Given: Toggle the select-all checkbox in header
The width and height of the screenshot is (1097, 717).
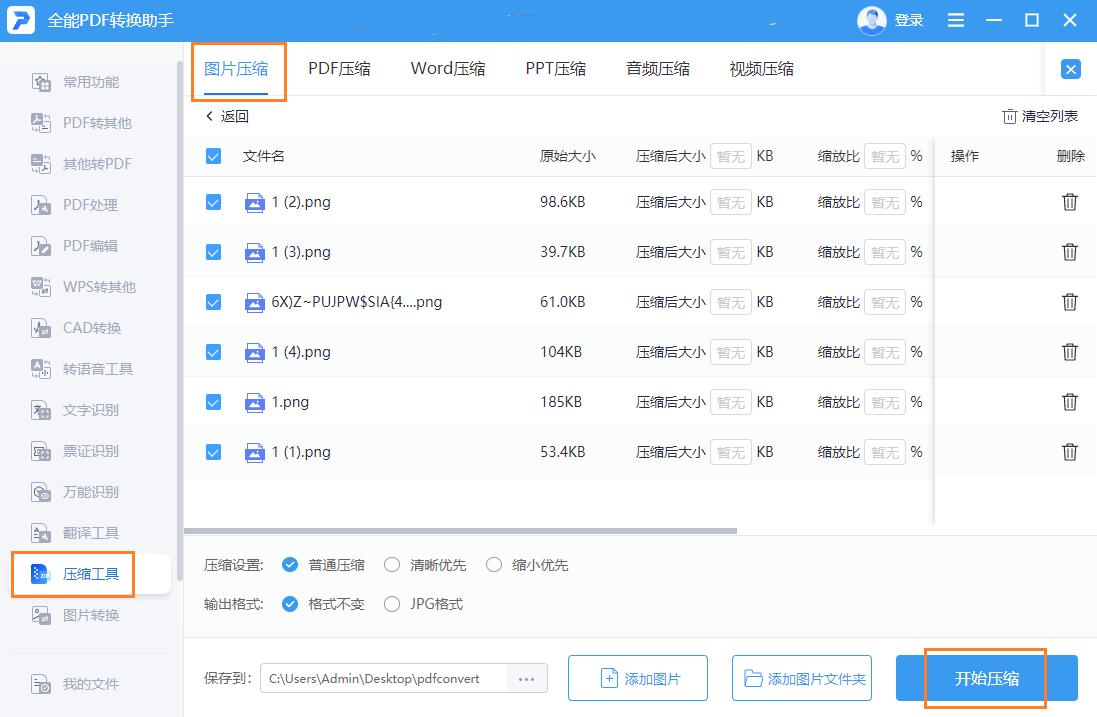Looking at the screenshot, I should click(212, 155).
